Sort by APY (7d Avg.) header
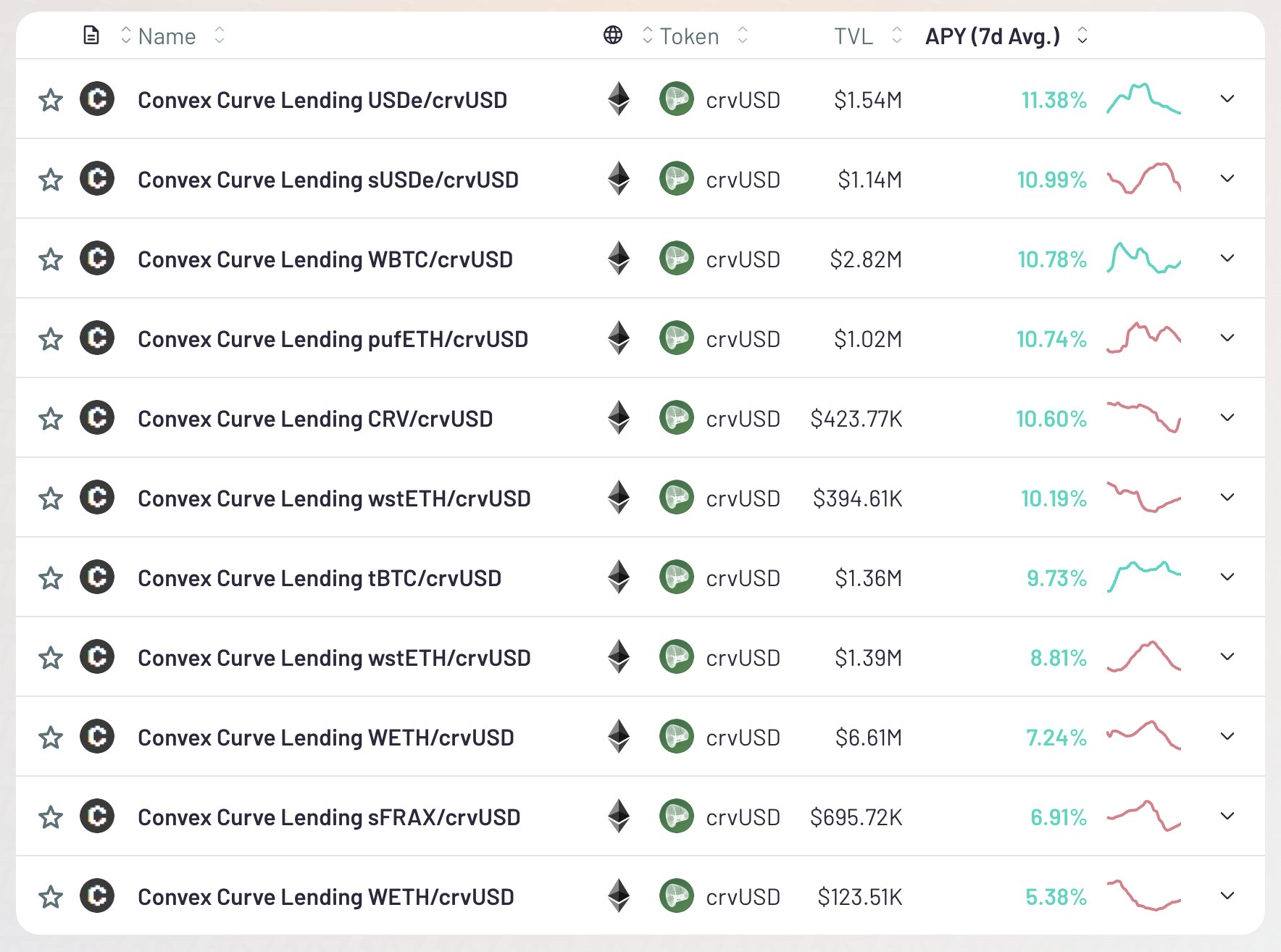 coord(992,36)
